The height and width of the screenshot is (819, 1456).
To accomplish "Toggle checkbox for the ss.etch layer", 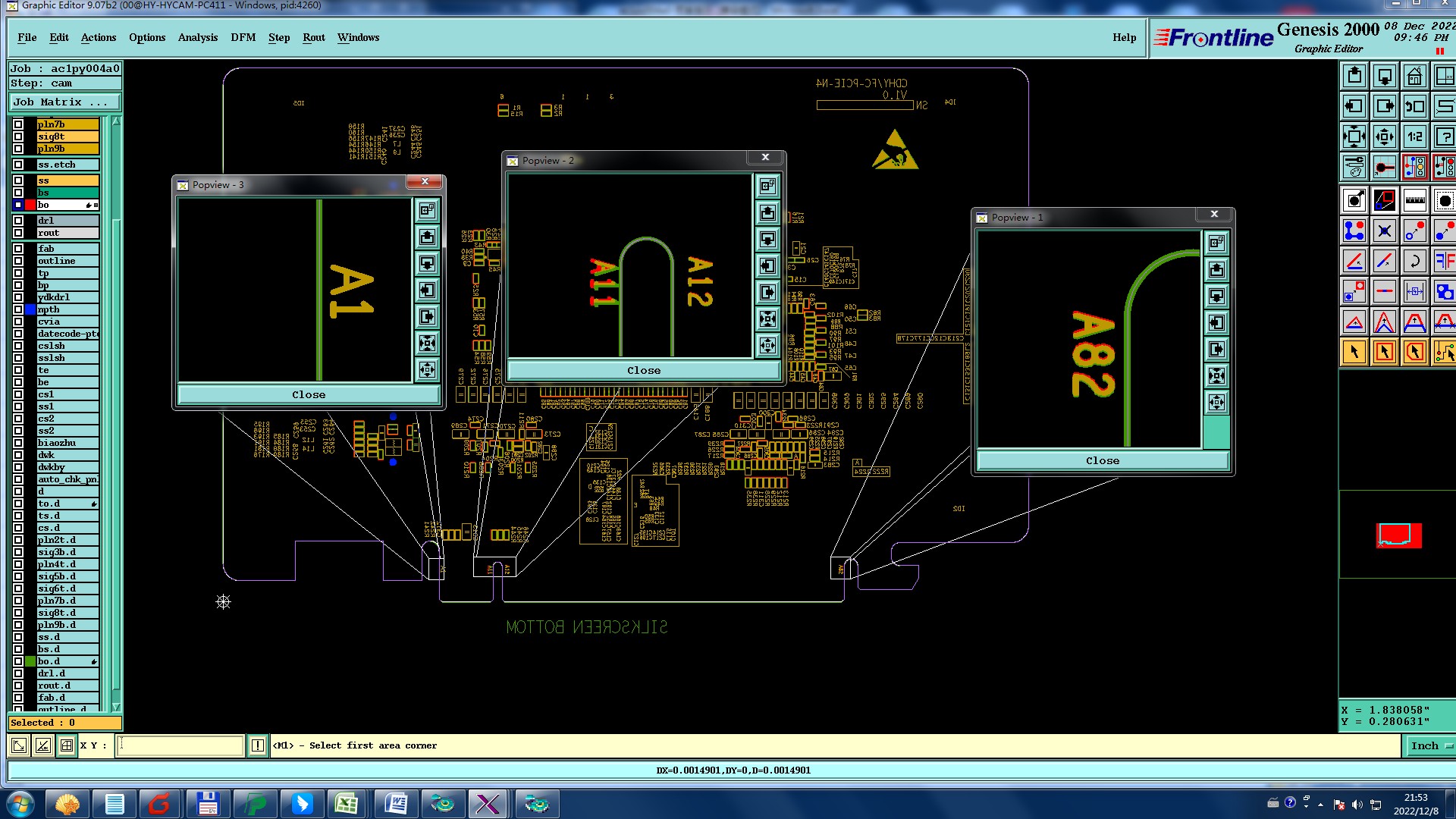I will tap(18, 165).
